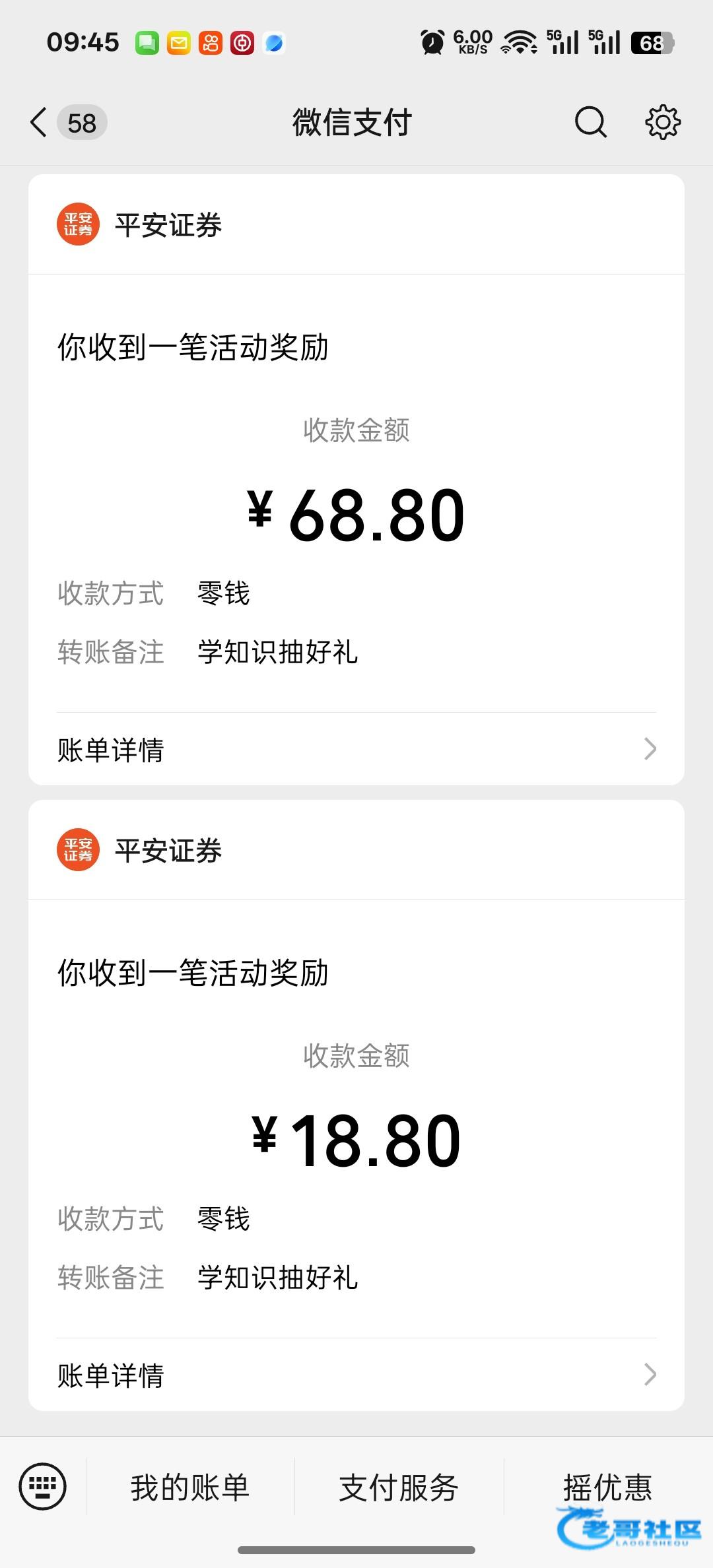Viewport: 713px width, 1568px height.
Task: Tap the back arrow icon
Action: click(39, 123)
